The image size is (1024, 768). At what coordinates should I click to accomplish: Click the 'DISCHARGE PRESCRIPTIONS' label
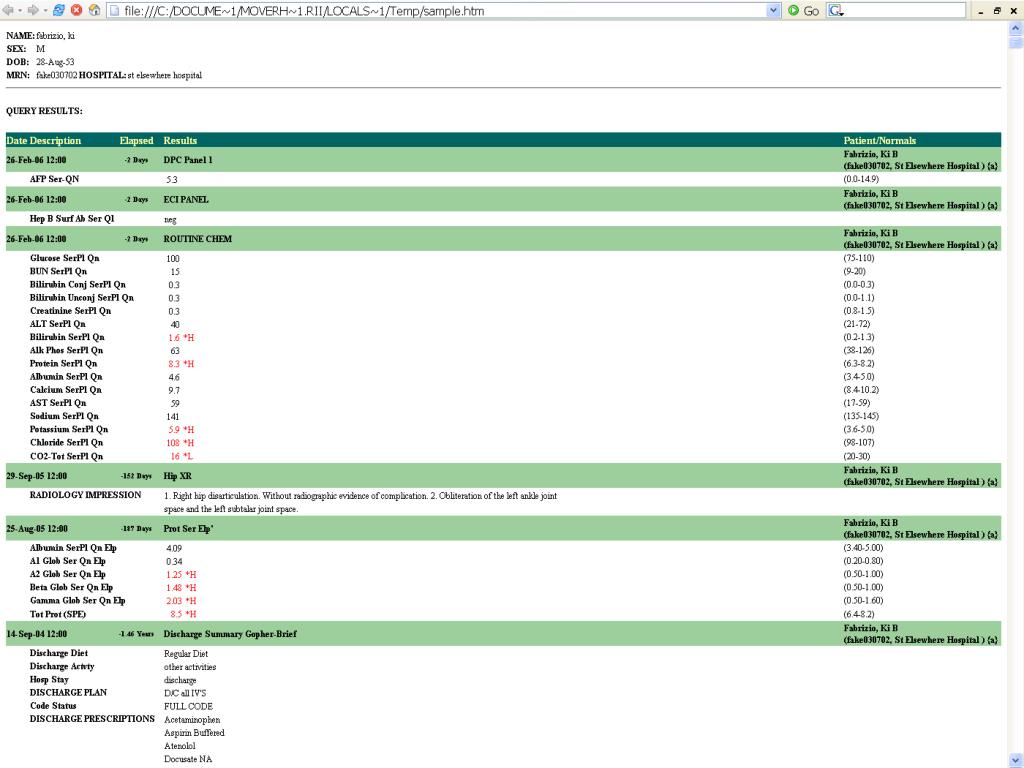pos(92,719)
